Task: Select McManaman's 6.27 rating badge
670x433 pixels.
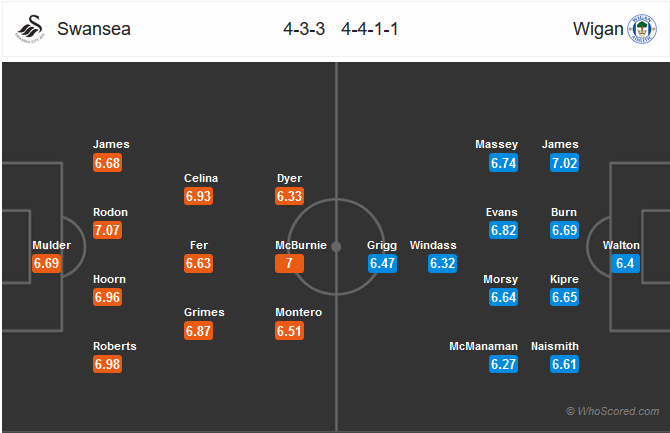Action: point(503,364)
